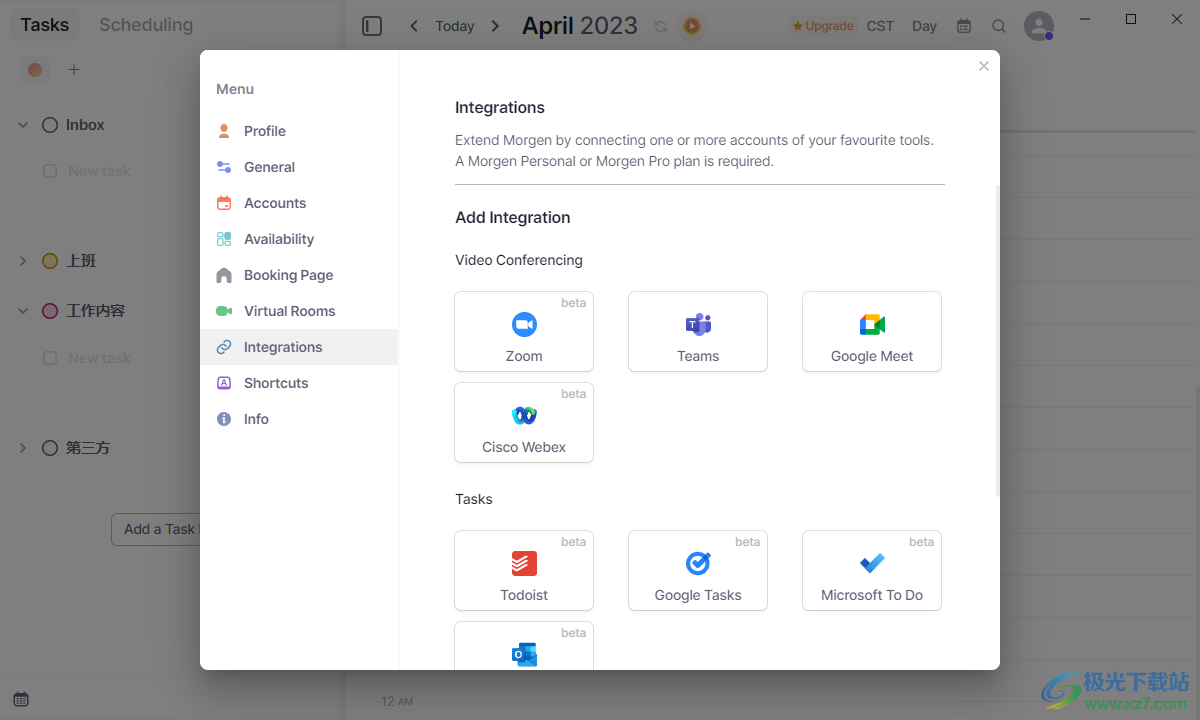
Task: Select the Cisco Webex integration card
Action: [524, 422]
